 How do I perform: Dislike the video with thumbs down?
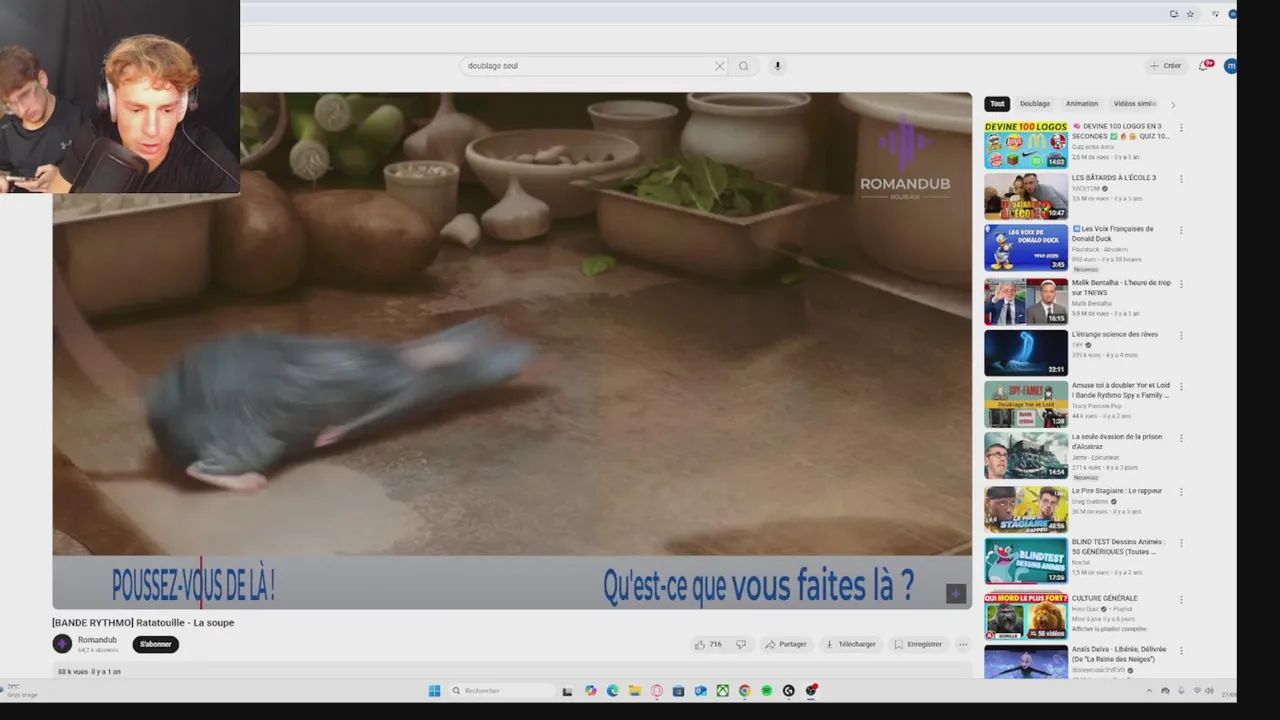point(741,644)
